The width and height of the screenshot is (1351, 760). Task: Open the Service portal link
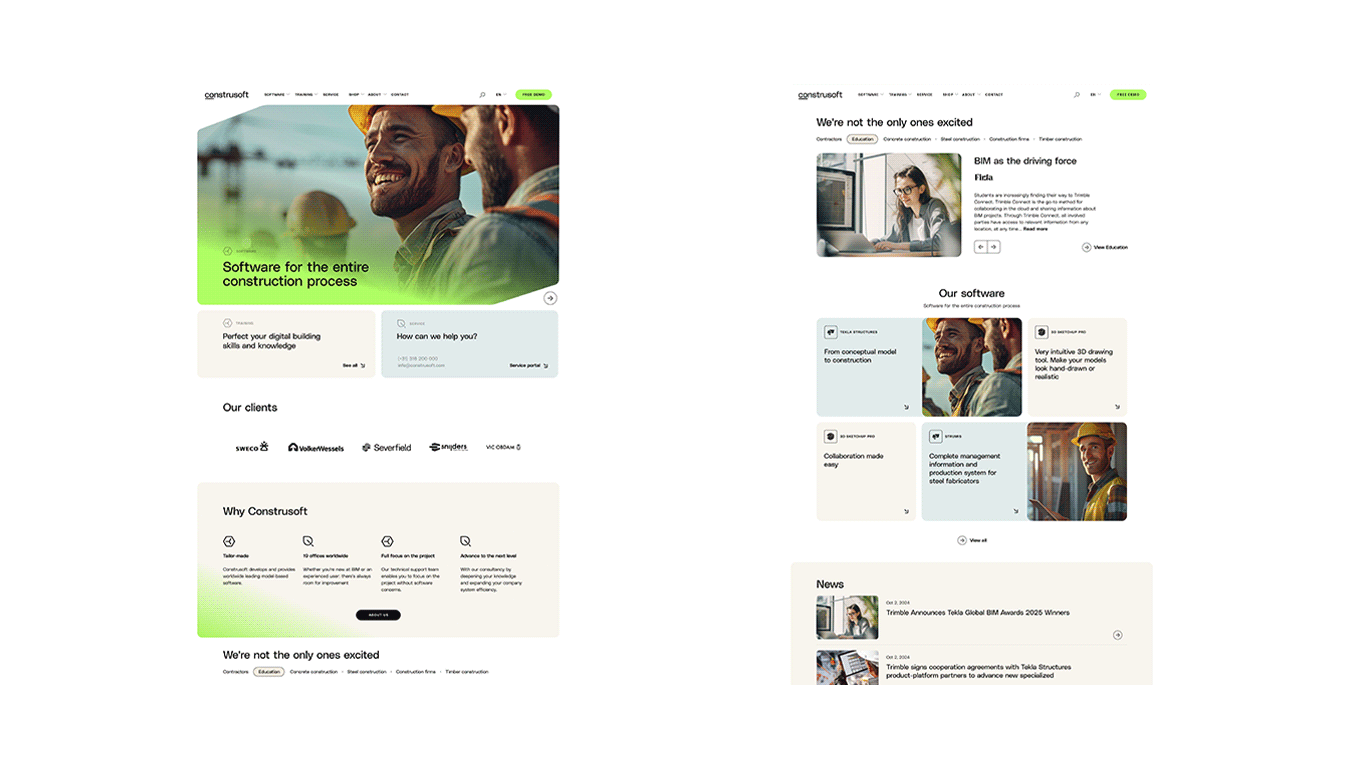click(x=523, y=365)
